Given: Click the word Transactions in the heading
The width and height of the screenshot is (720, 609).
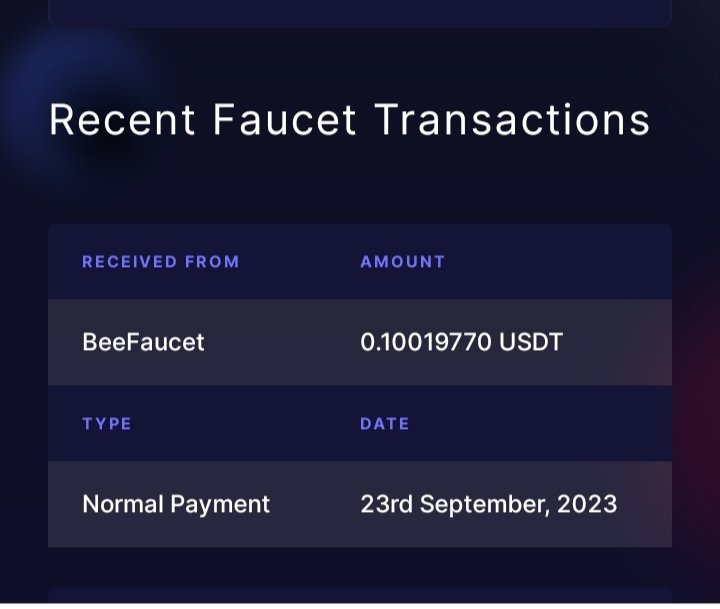Looking at the screenshot, I should coord(512,120).
